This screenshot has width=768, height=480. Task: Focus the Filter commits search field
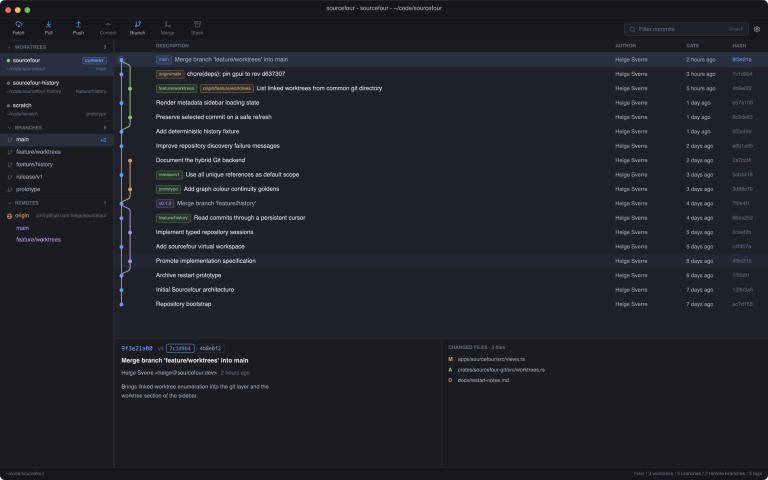tap(686, 29)
